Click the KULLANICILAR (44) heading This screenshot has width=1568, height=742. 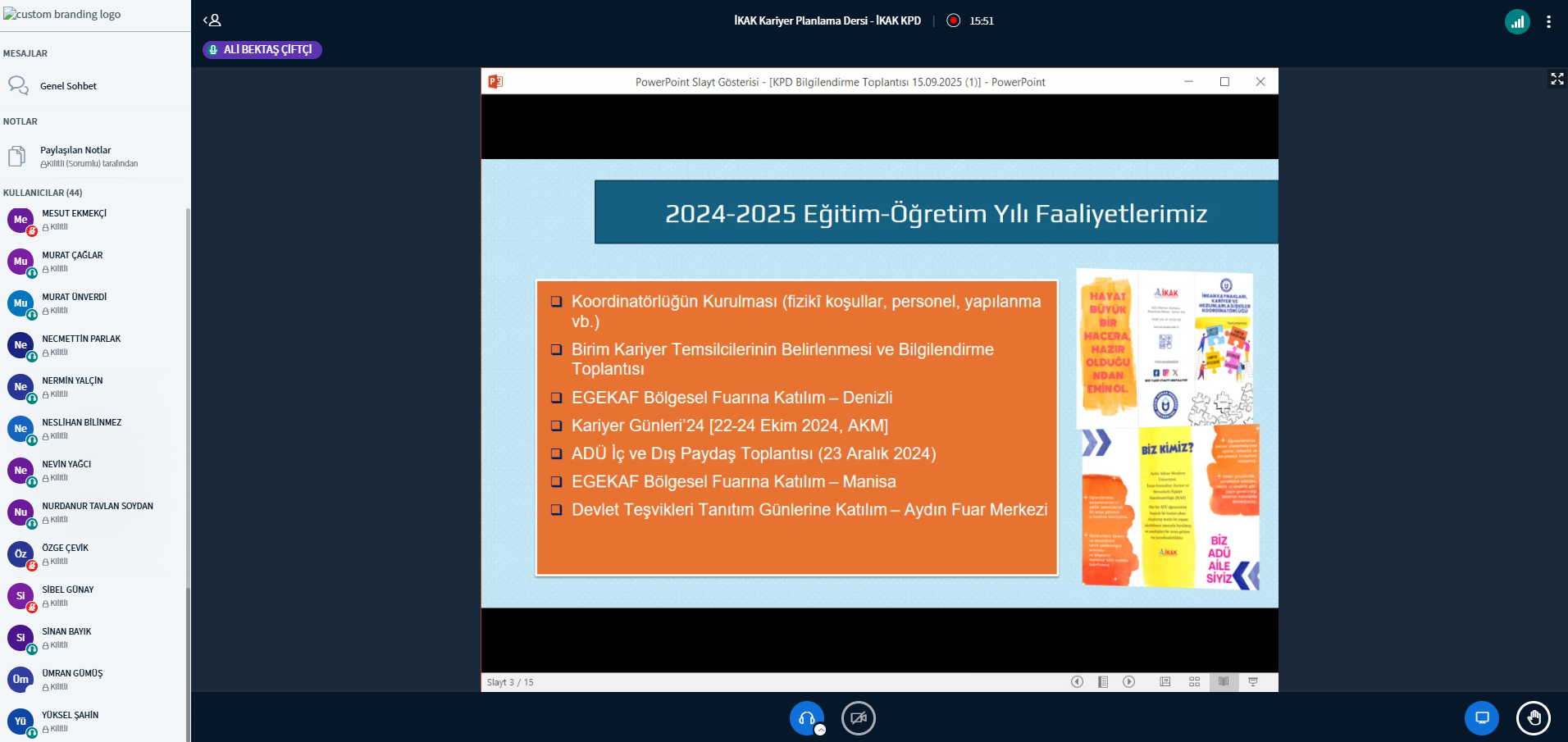click(x=43, y=193)
